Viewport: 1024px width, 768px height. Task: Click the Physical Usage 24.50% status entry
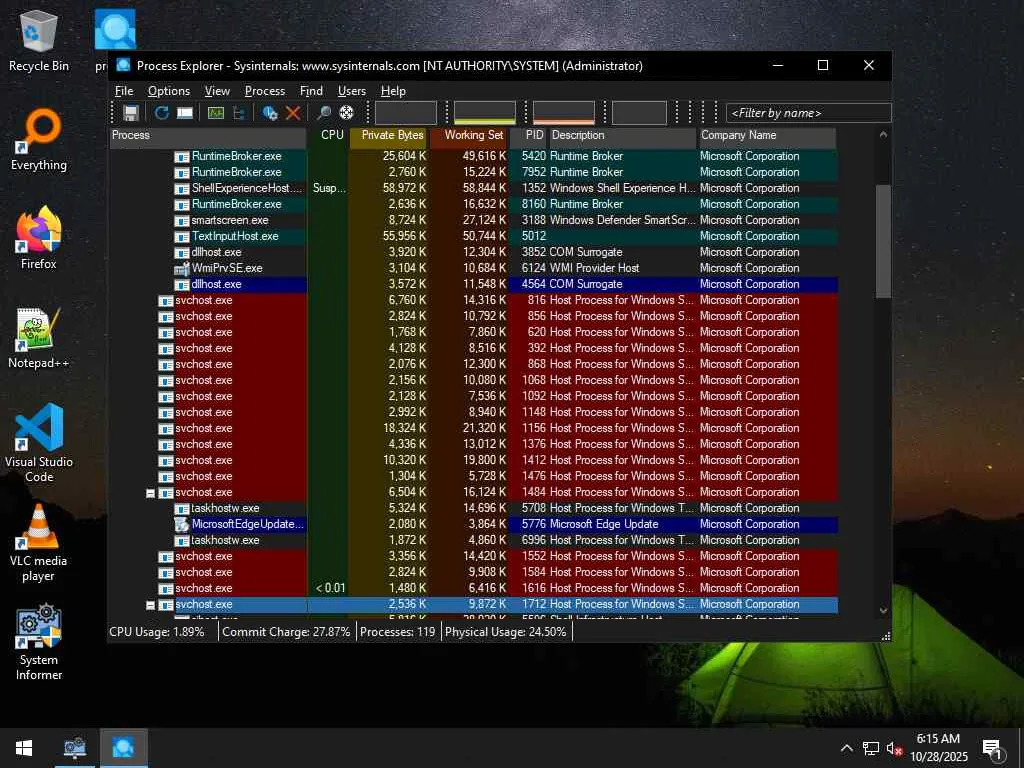pos(505,632)
